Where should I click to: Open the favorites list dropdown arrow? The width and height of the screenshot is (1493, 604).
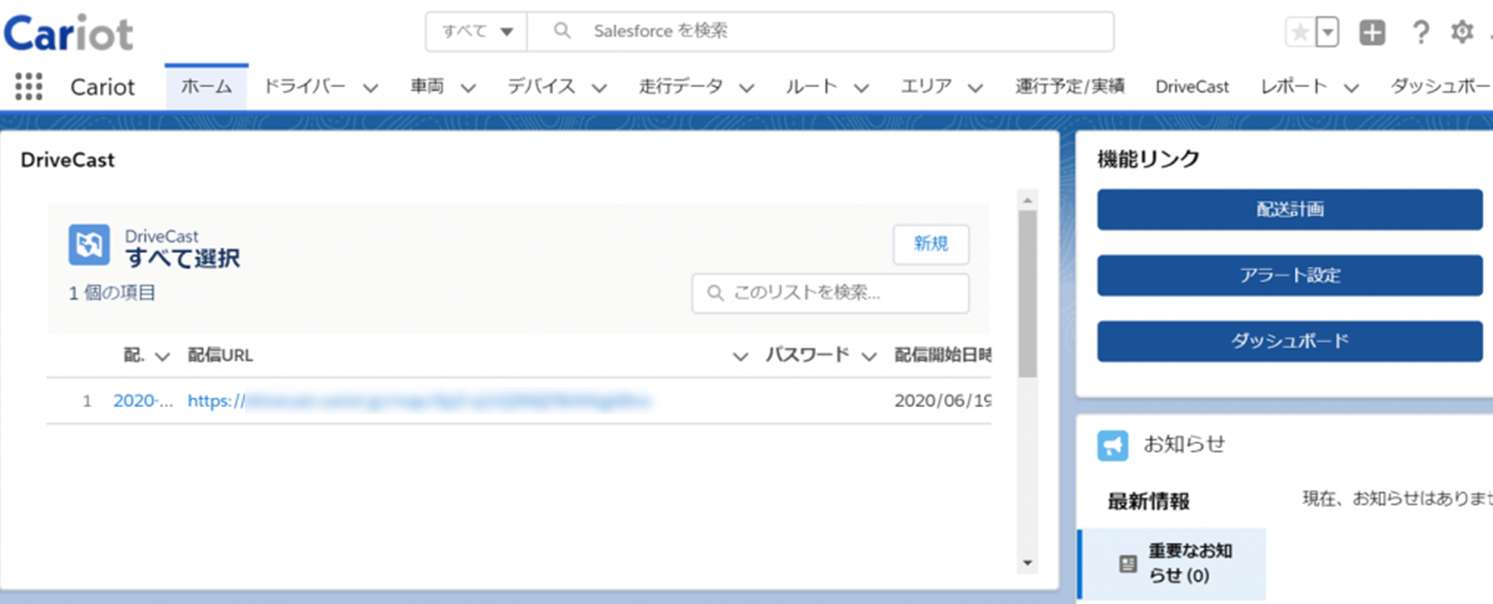tap(1327, 32)
